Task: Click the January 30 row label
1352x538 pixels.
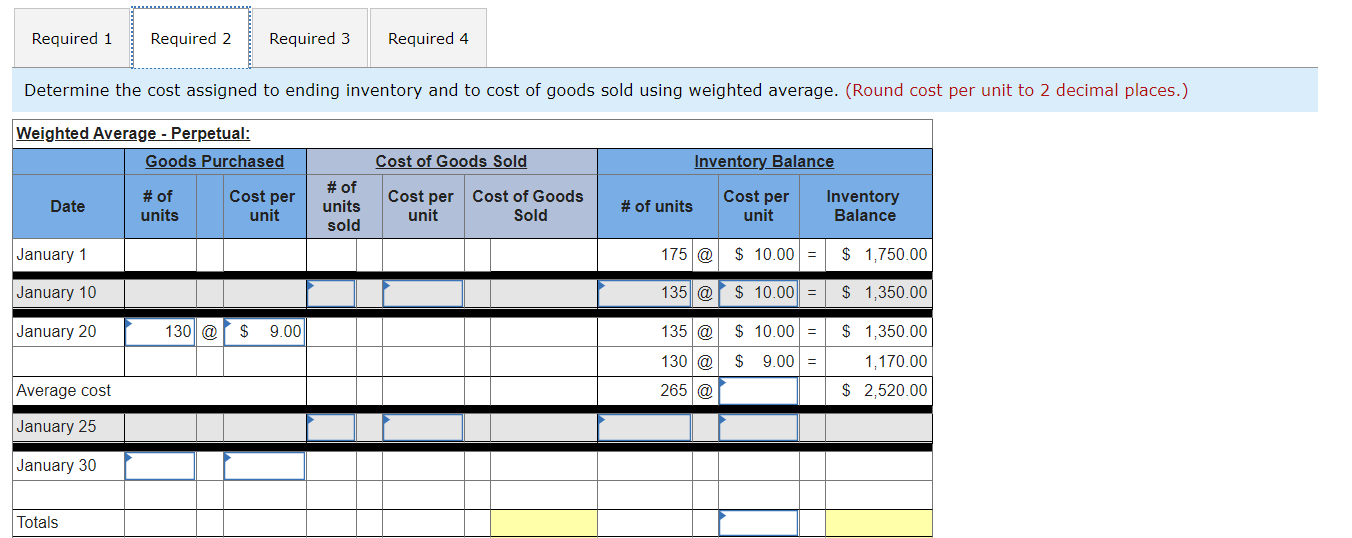Action: coord(57,465)
